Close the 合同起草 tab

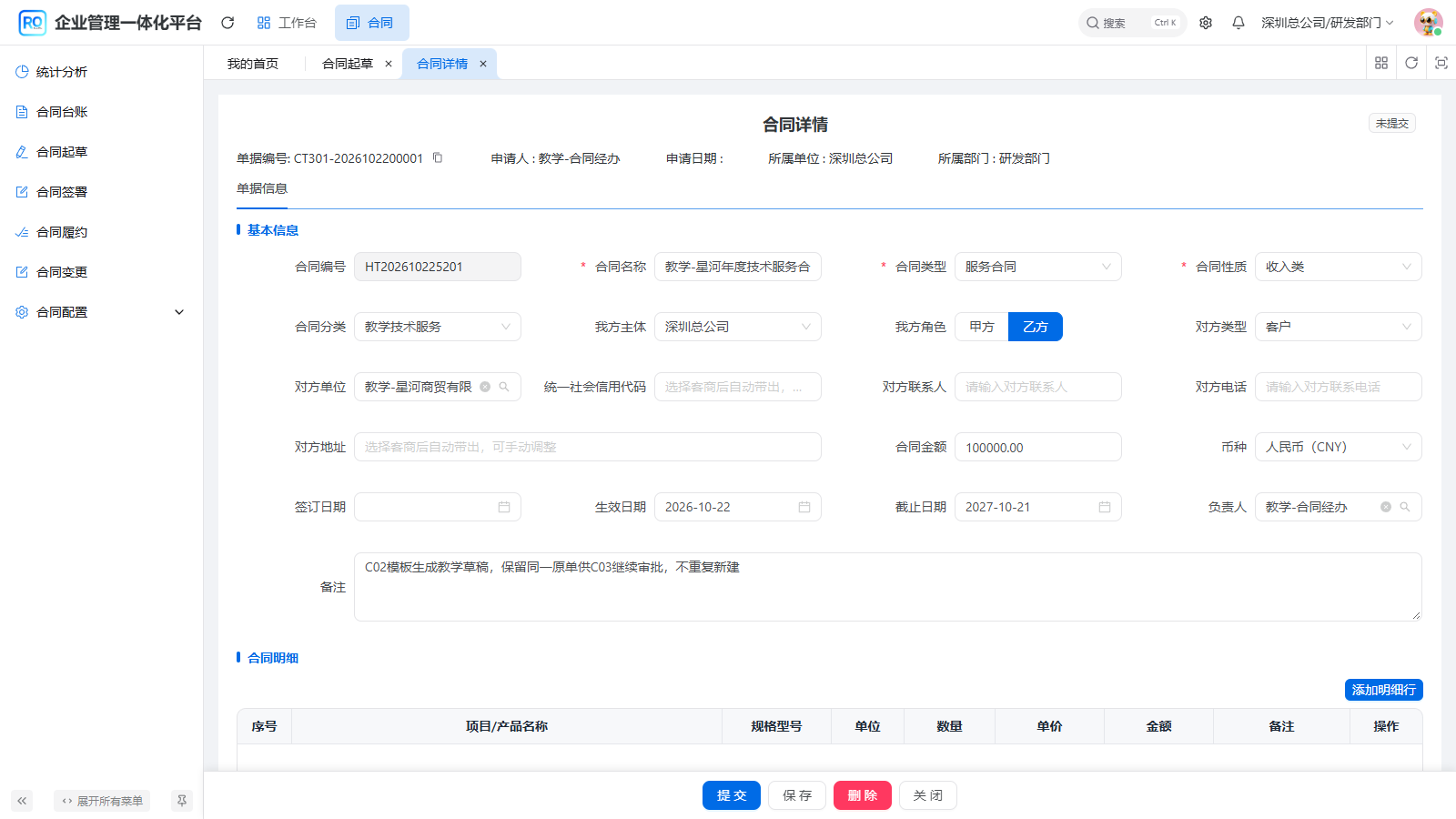tap(389, 64)
